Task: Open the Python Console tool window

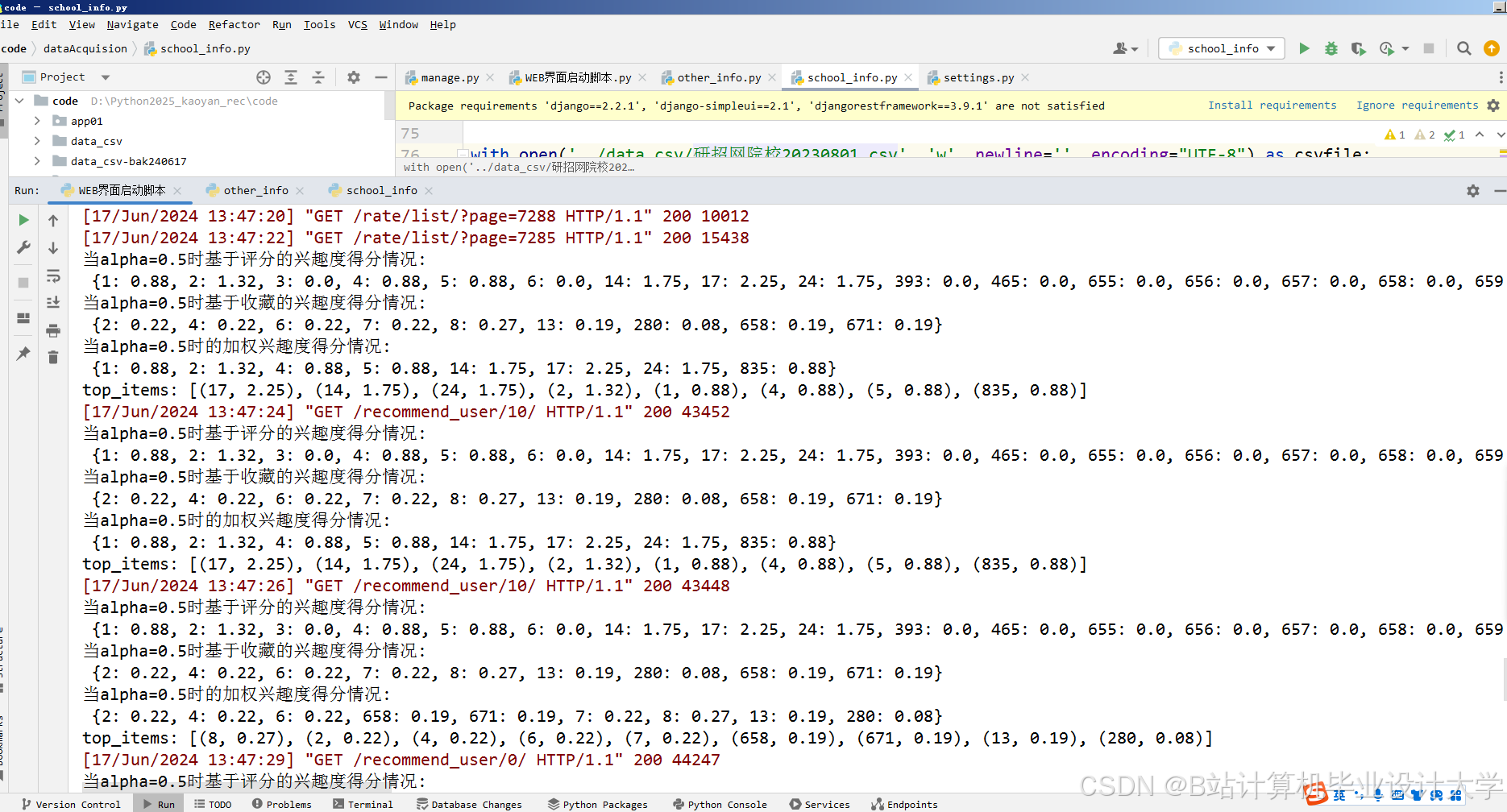Action: tap(720, 803)
